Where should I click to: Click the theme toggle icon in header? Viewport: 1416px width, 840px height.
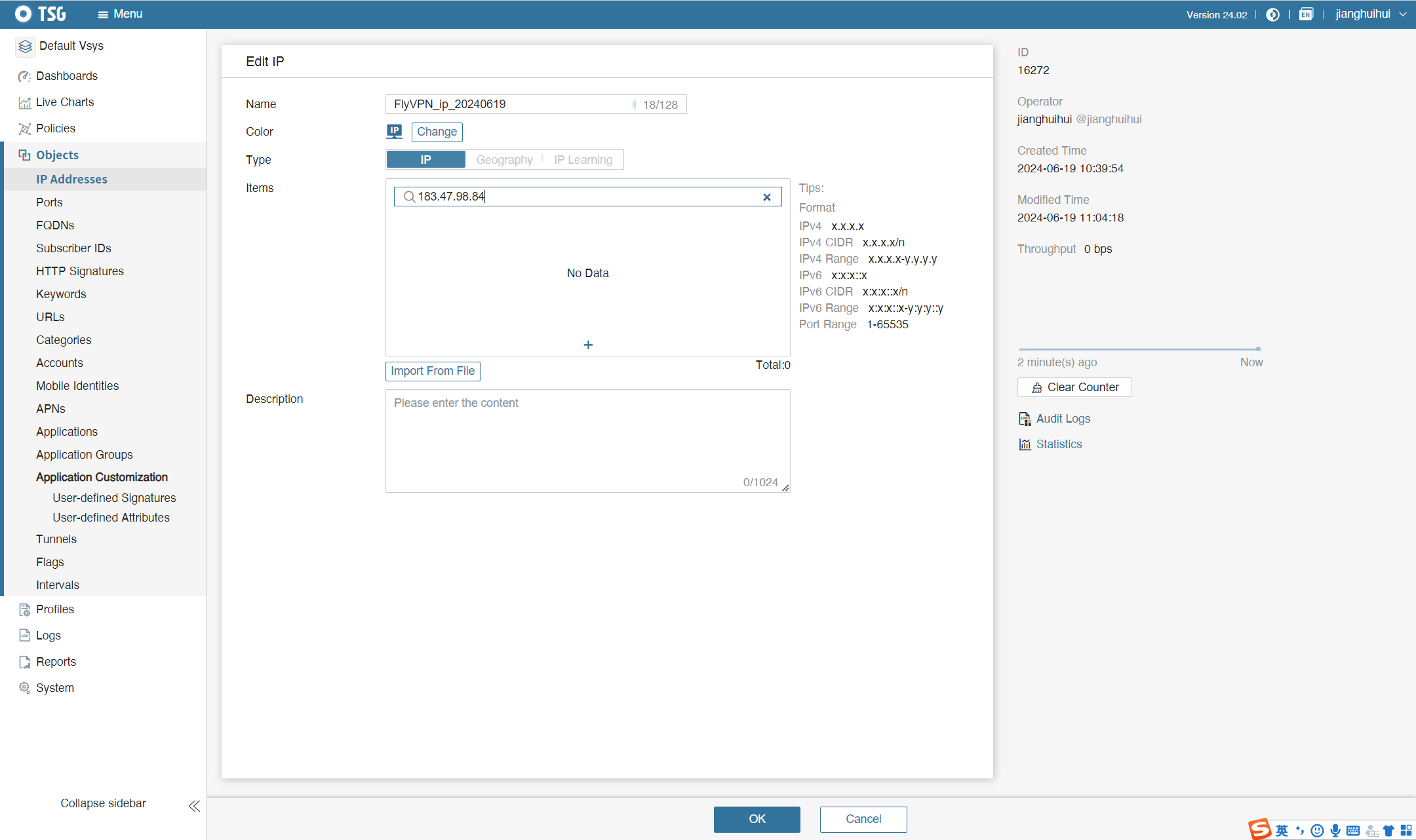coord(1272,14)
